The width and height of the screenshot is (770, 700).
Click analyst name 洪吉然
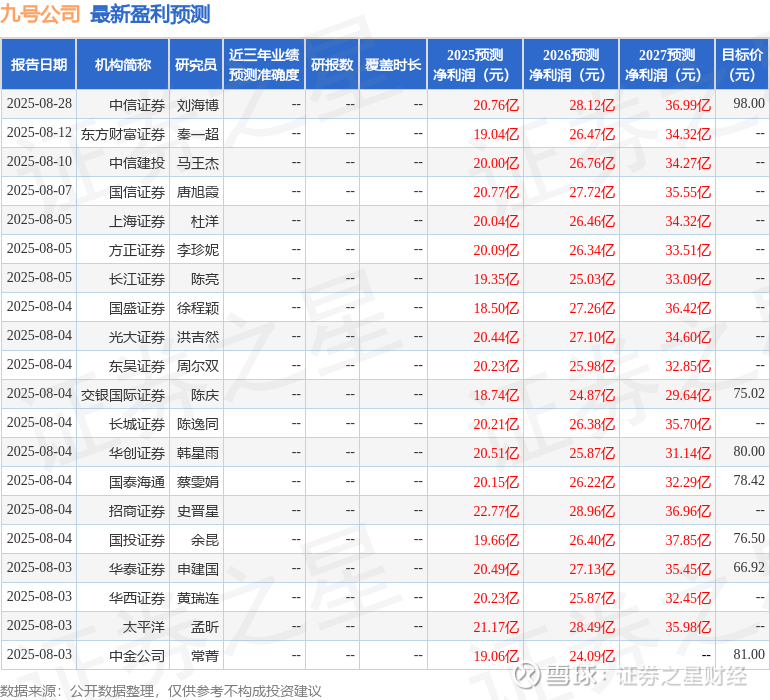click(x=197, y=337)
